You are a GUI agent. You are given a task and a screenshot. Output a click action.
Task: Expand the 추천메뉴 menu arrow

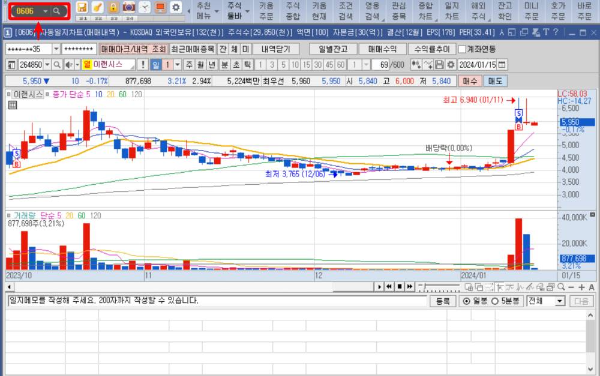(217, 11)
